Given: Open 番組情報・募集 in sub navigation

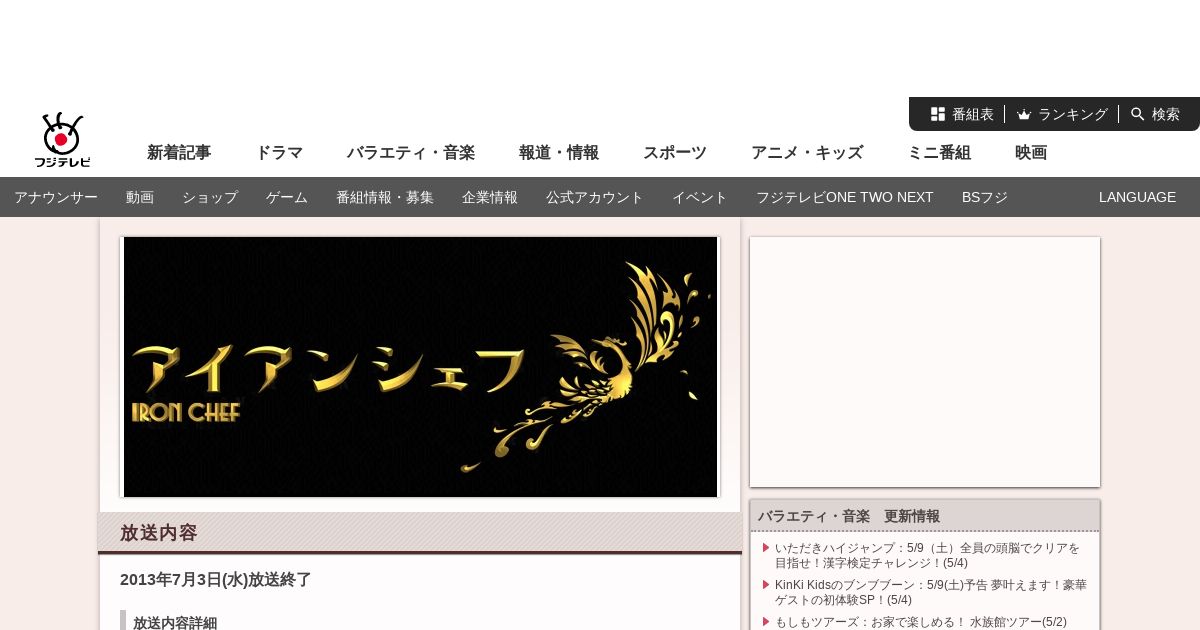Looking at the screenshot, I should coord(385,197).
